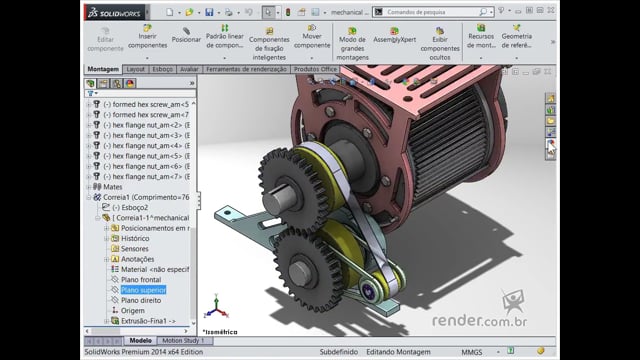Select Plano frontal in the tree

(x=141, y=280)
